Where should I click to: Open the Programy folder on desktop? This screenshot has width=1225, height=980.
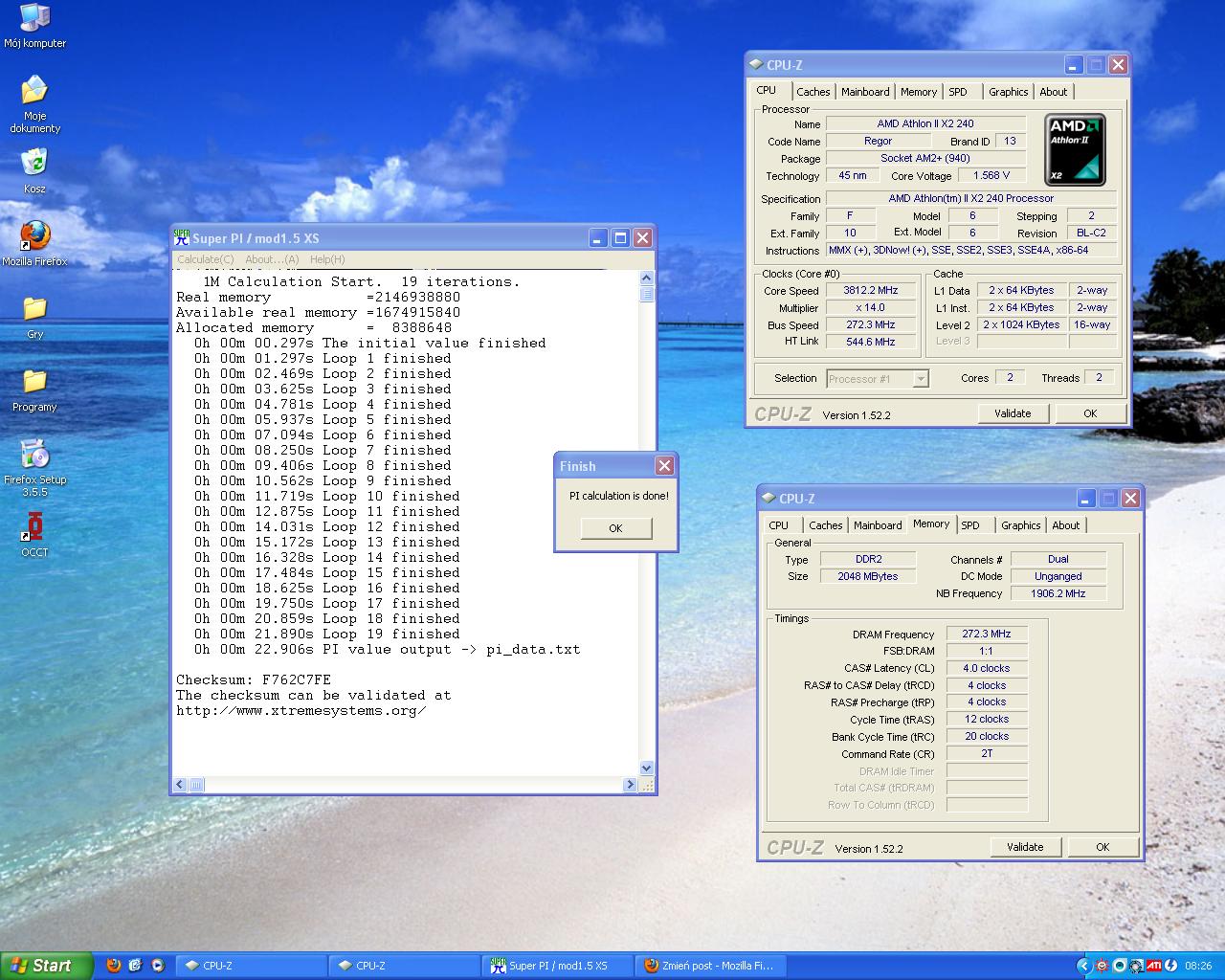point(34,382)
